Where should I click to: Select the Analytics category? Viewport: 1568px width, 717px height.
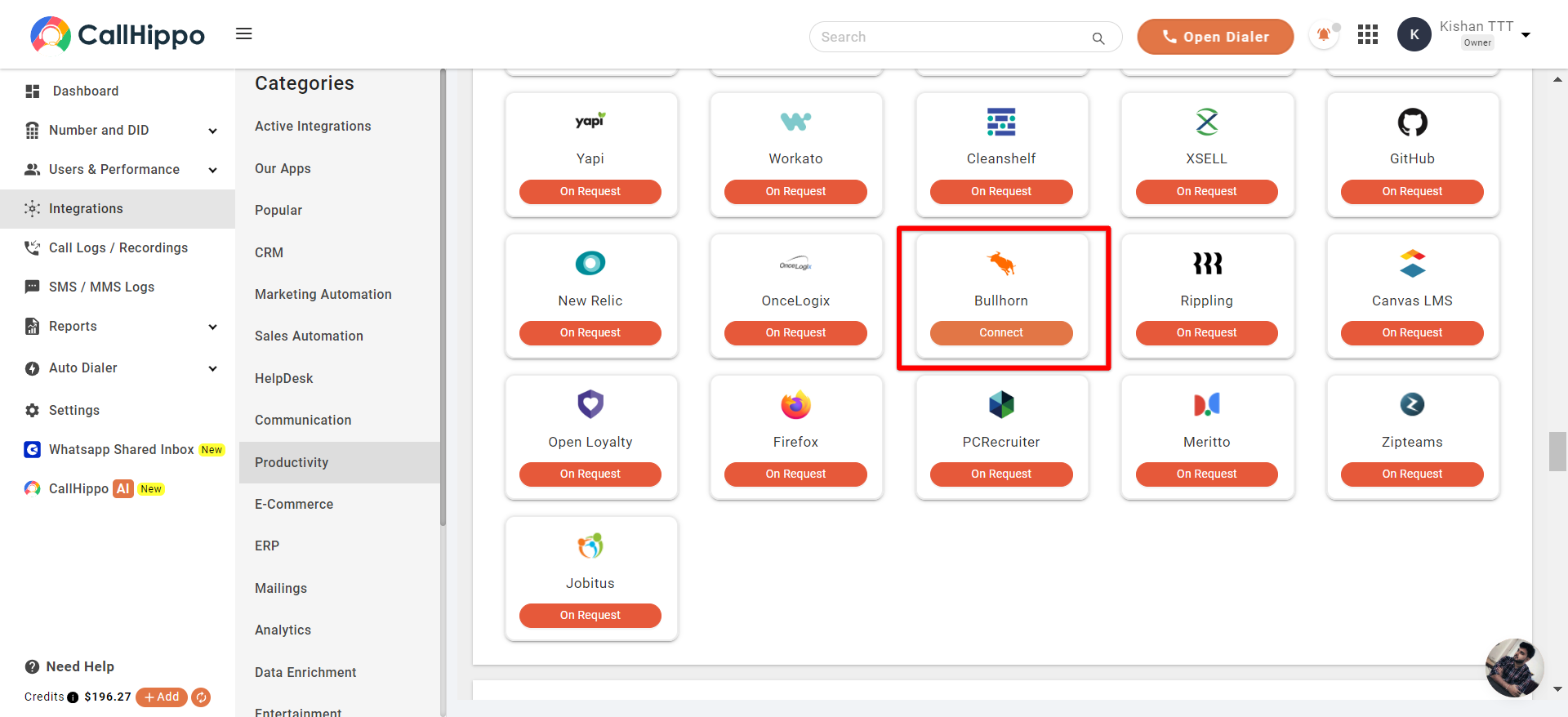point(283,630)
